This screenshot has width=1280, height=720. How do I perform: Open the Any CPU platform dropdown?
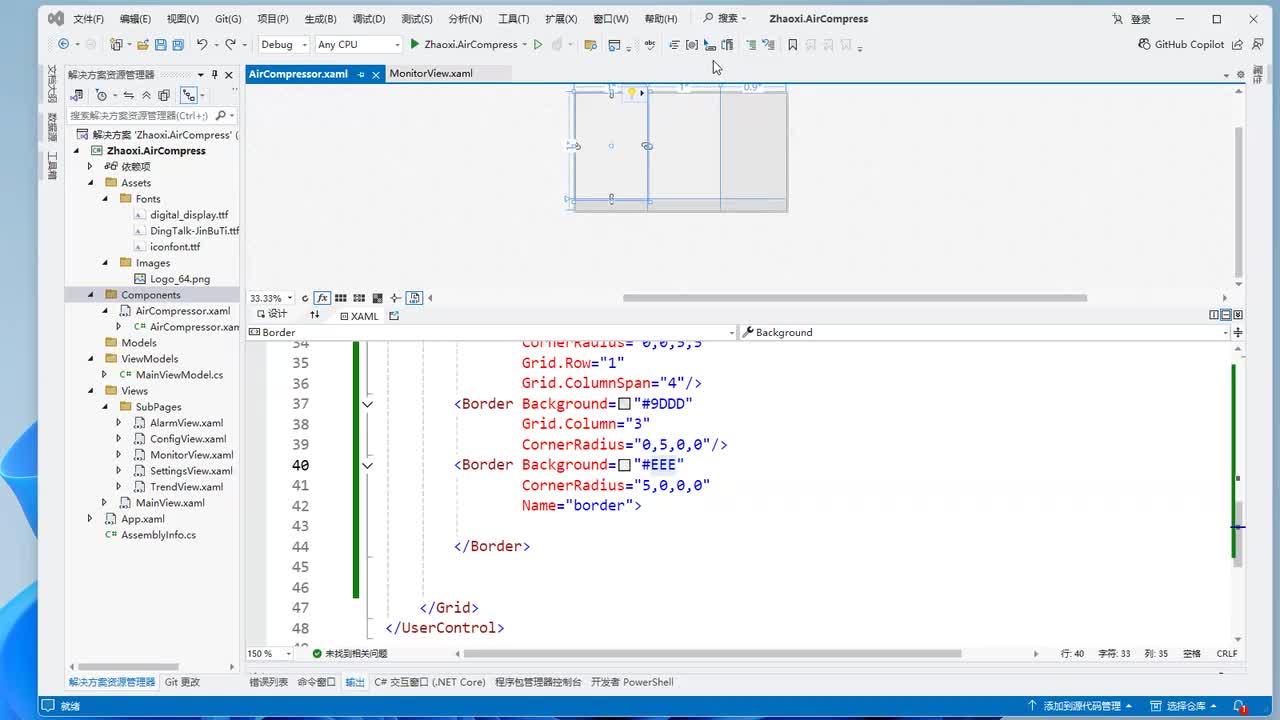click(357, 44)
